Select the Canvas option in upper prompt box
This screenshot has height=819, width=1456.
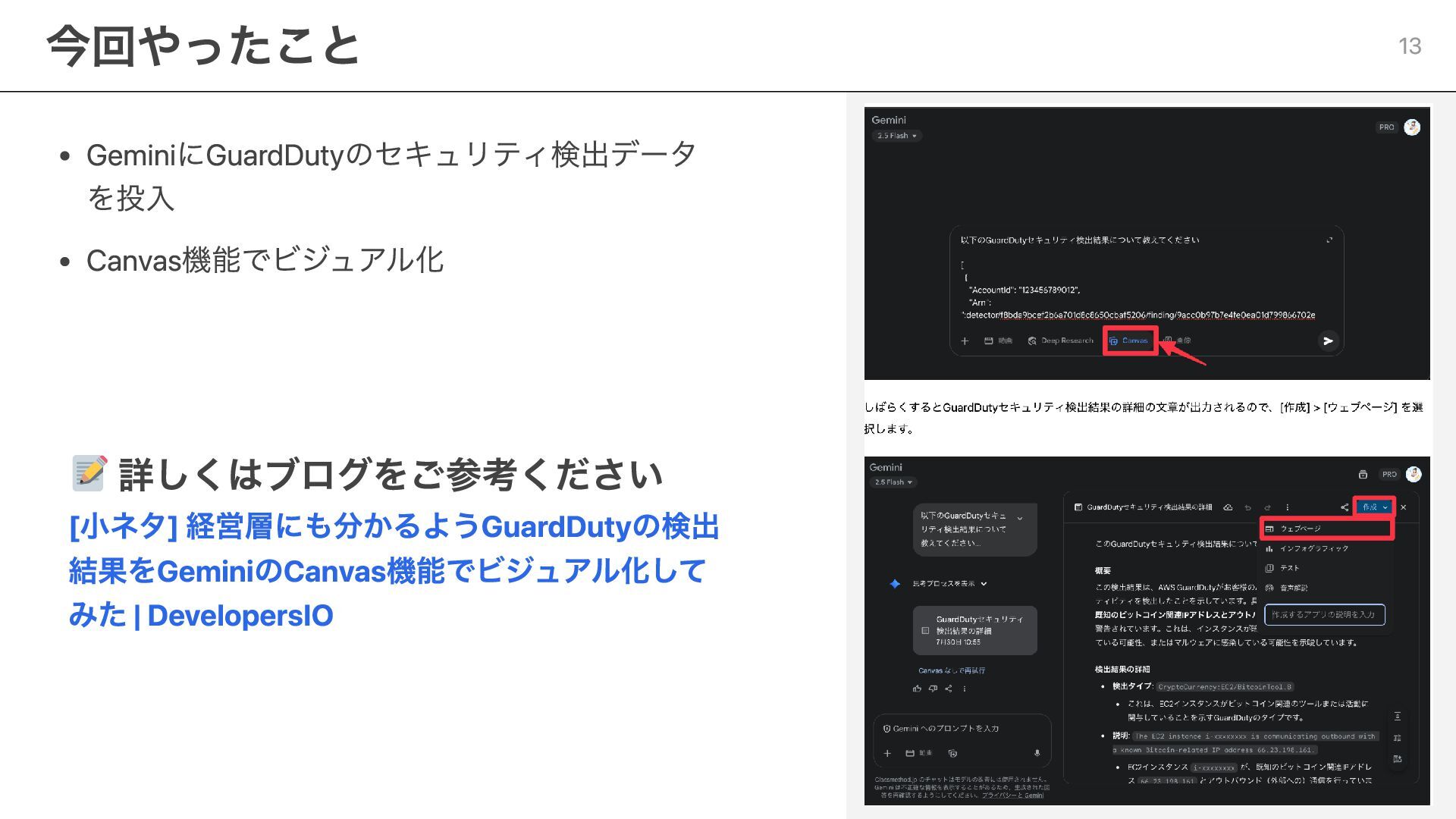1129,341
